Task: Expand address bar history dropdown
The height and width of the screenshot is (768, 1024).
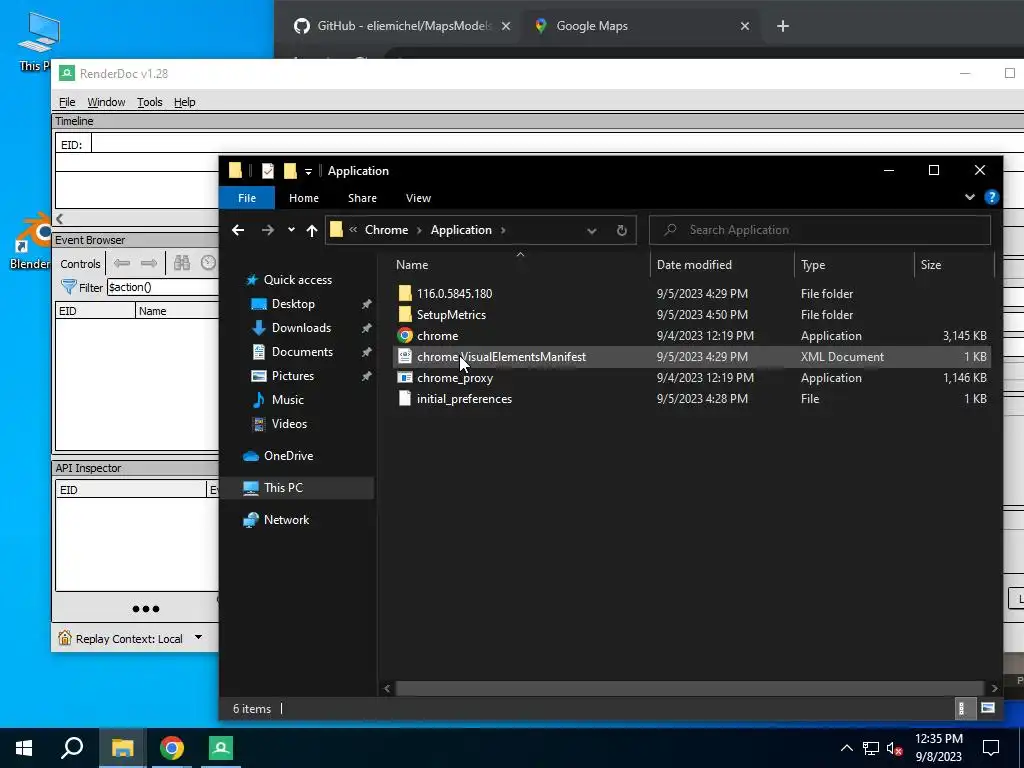Action: click(x=592, y=230)
